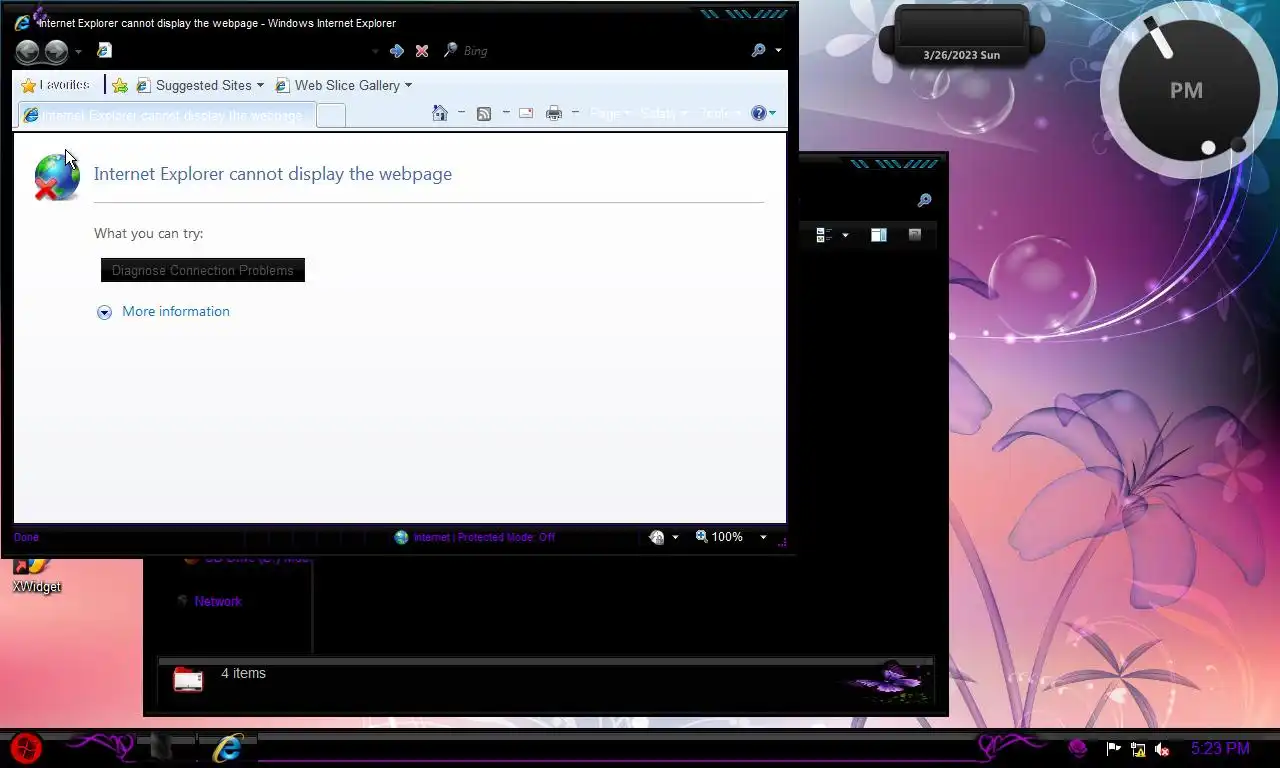The image size is (1280, 768).
Task: Click the Help question mark icon
Action: coord(759,113)
